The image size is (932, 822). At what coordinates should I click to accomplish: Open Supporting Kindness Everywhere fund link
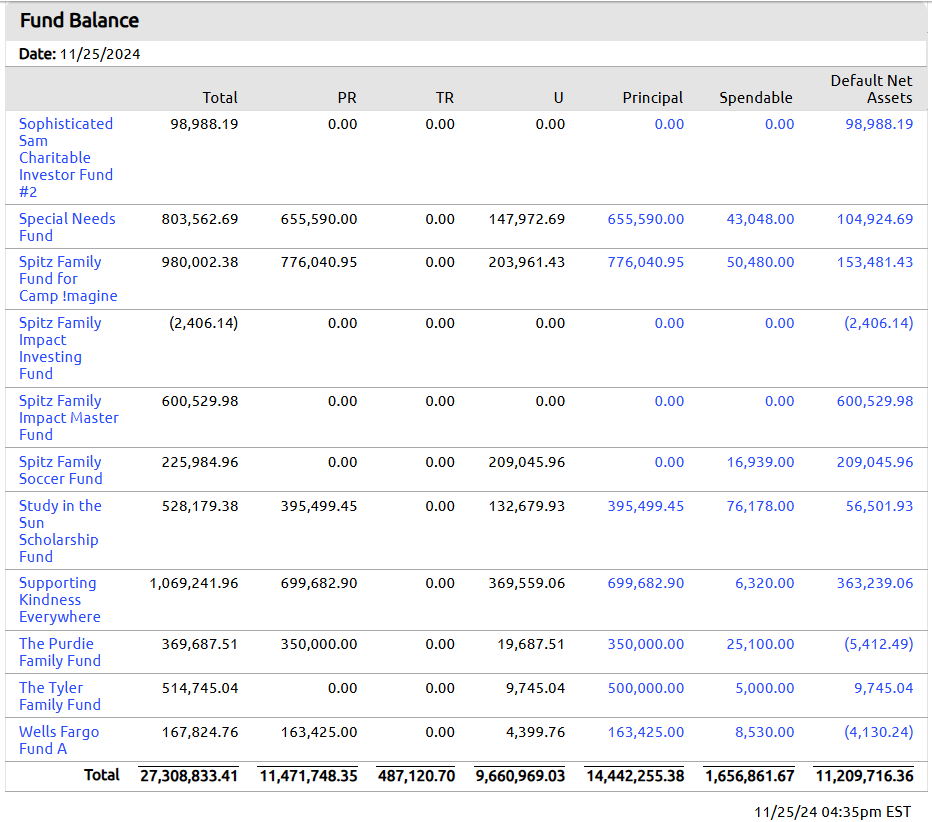coord(59,600)
